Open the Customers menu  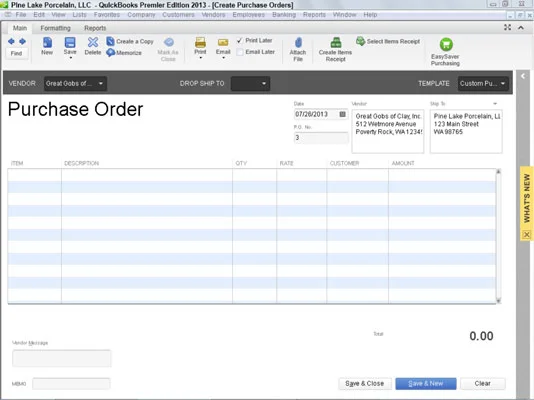coord(178,15)
